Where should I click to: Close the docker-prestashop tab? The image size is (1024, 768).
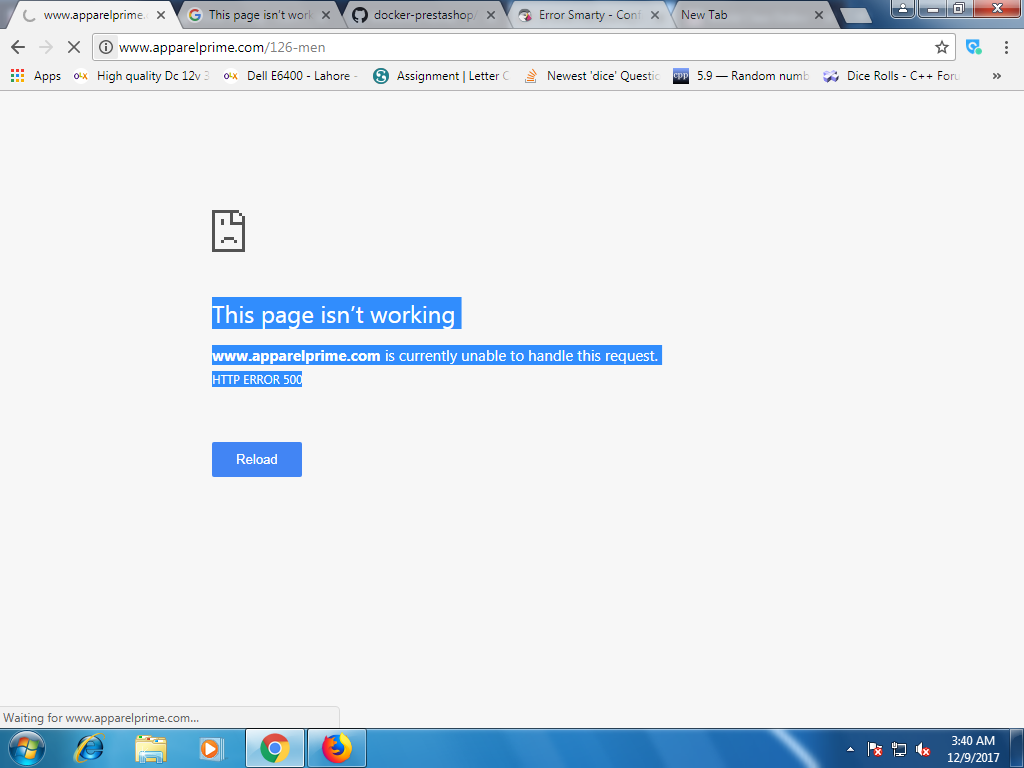coord(490,15)
